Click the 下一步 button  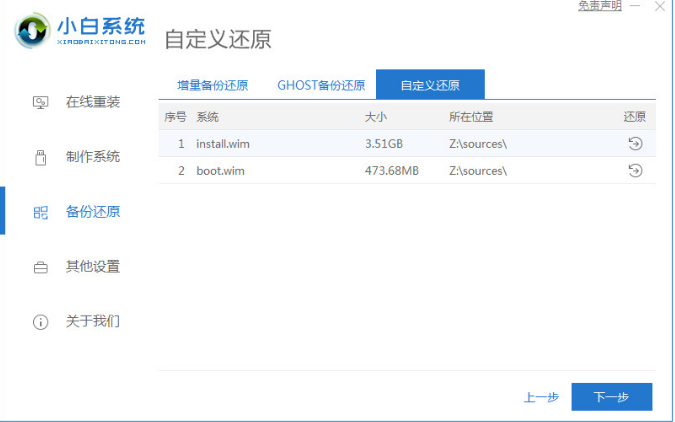coord(612,397)
